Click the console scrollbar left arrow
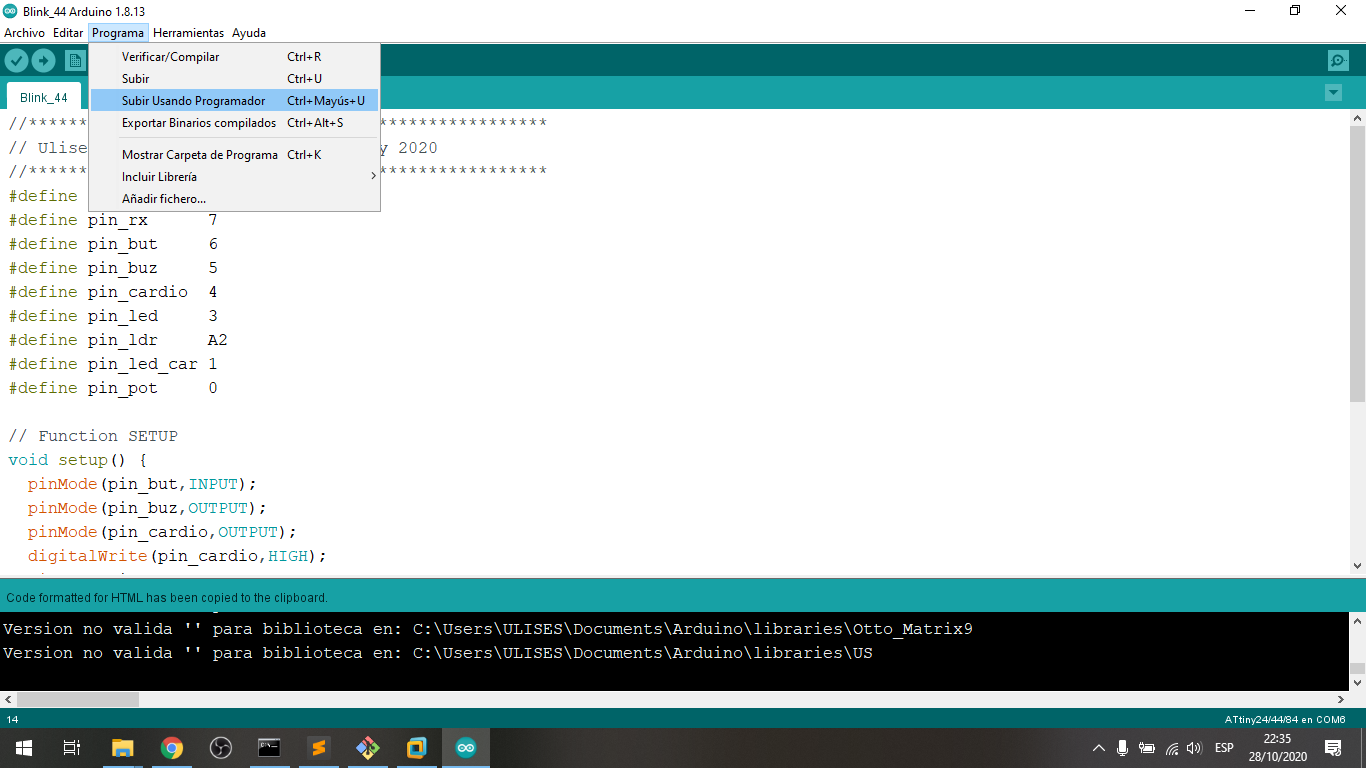This screenshot has height=768, width=1366. [8, 700]
